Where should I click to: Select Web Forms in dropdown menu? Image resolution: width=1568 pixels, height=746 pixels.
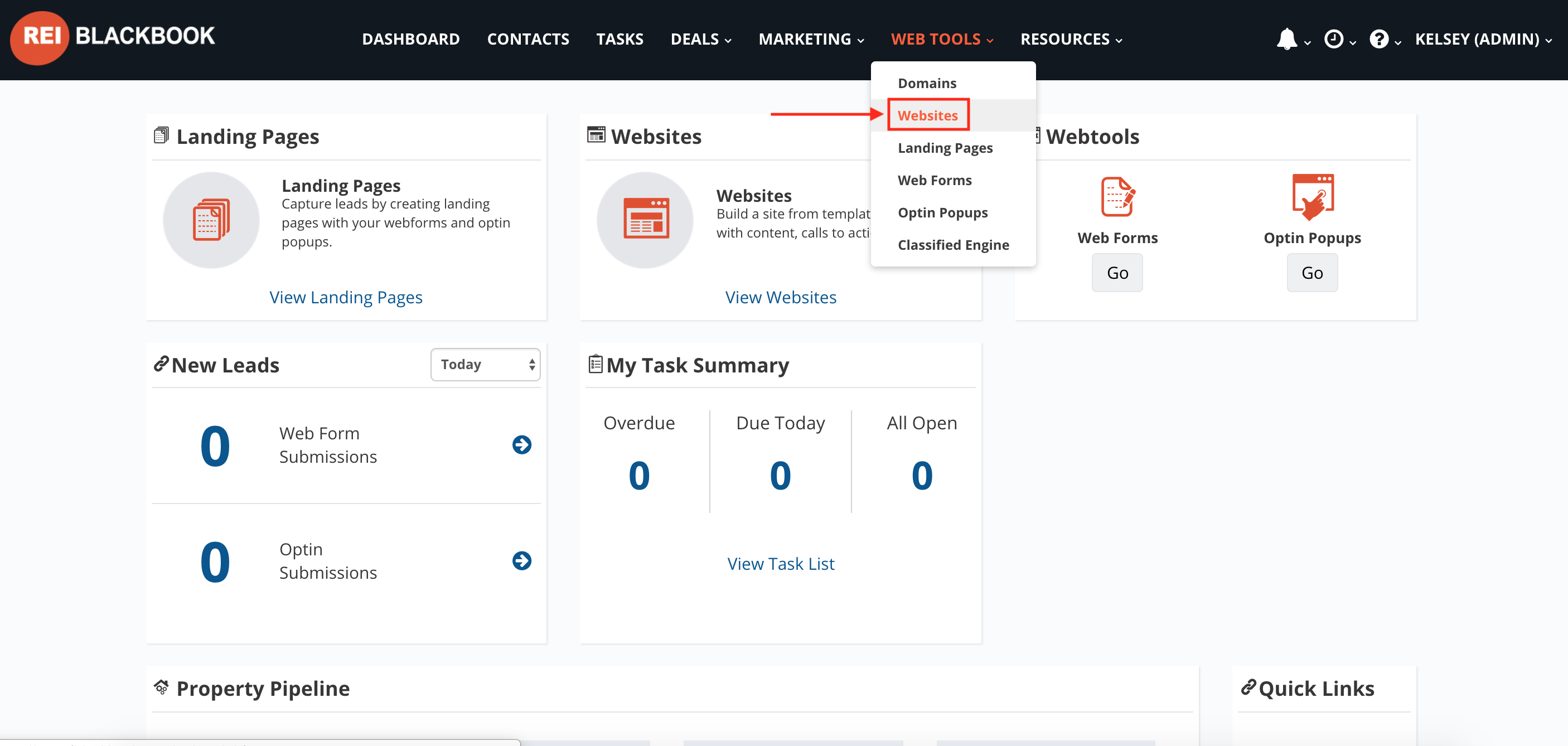953,180
